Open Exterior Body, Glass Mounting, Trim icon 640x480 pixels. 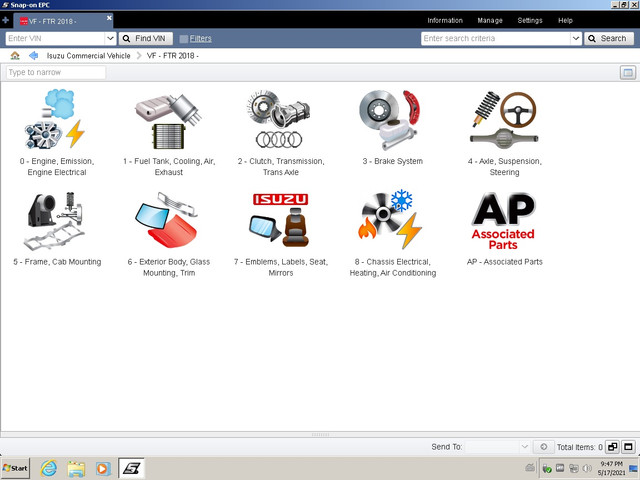click(167, 220)
